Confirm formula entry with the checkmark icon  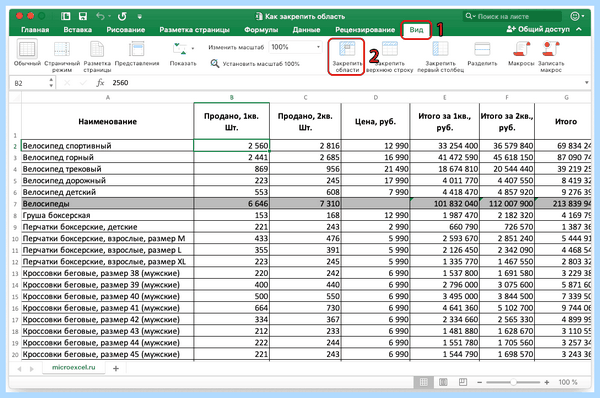click(83, 83)
